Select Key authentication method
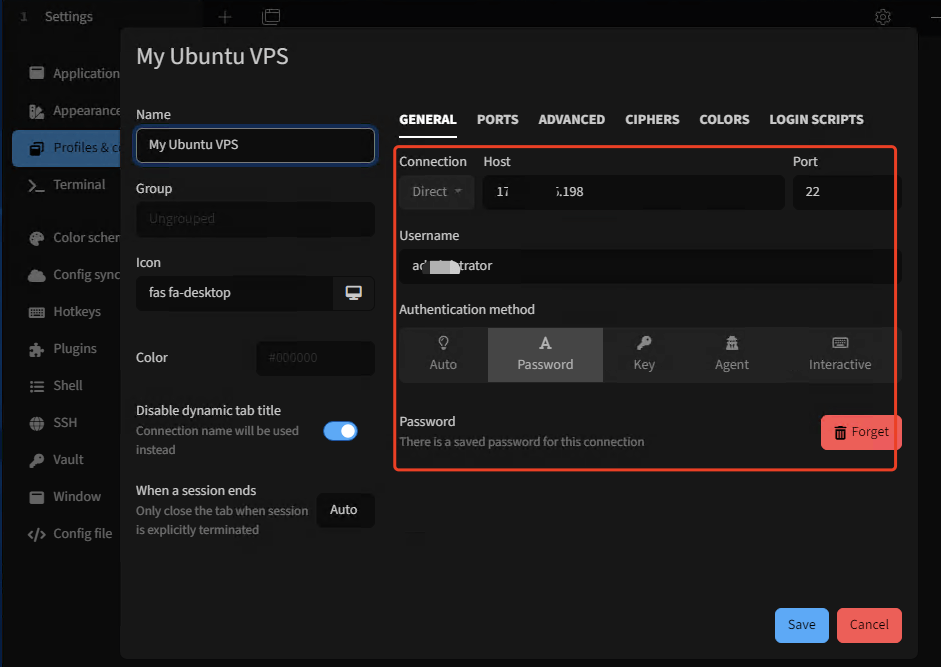941x667 pixels. coord(644,355)
